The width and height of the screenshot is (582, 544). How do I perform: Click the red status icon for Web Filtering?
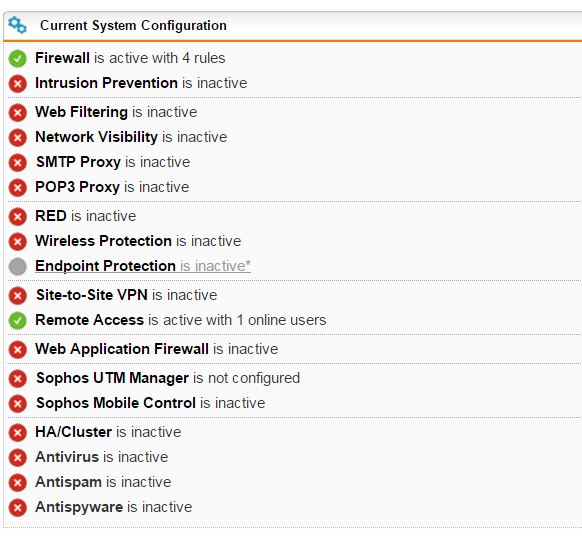click(x=17, y=112)
